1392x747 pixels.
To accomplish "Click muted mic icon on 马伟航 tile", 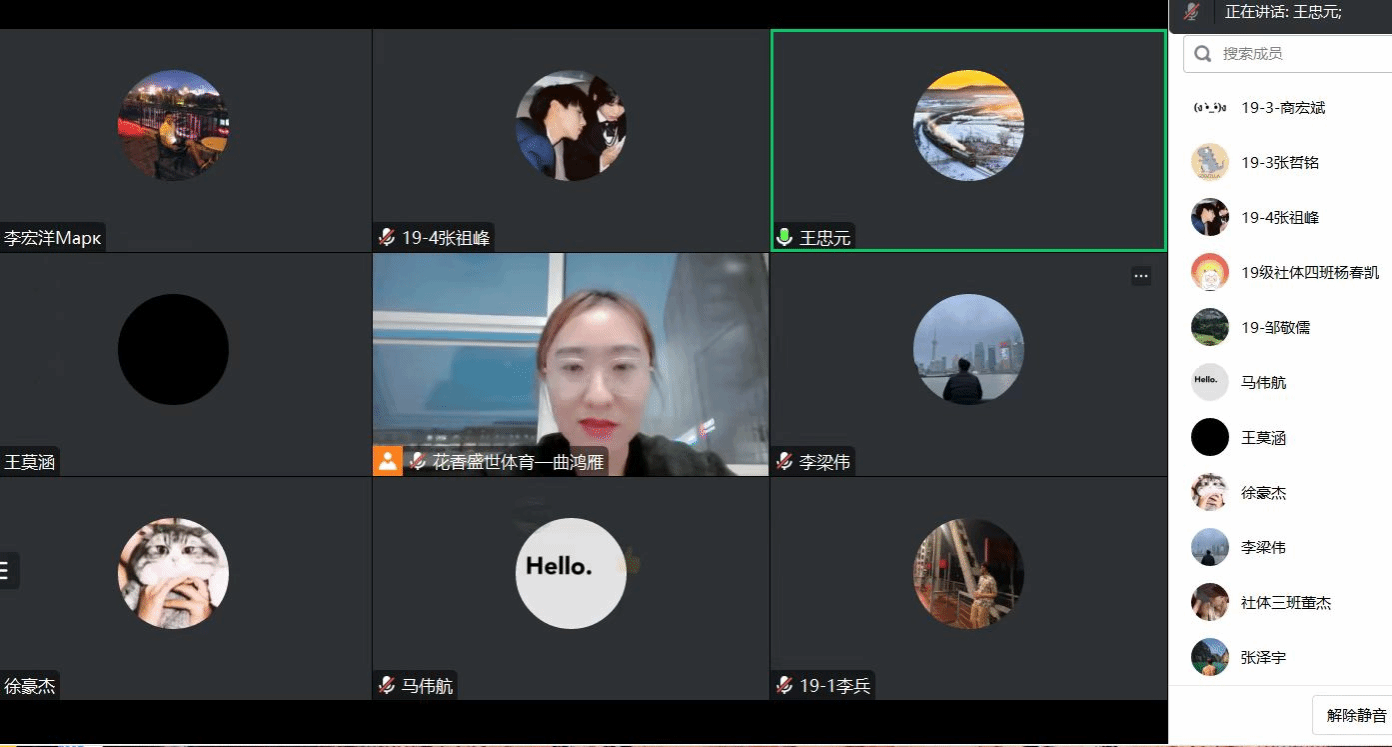I will (x=387, y=686).
